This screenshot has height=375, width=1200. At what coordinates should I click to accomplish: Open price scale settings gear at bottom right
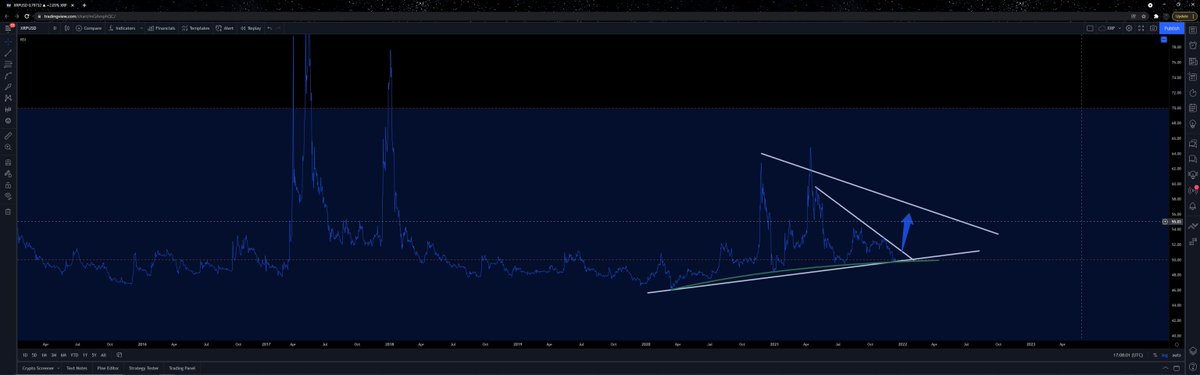(x=1177, y=345)
